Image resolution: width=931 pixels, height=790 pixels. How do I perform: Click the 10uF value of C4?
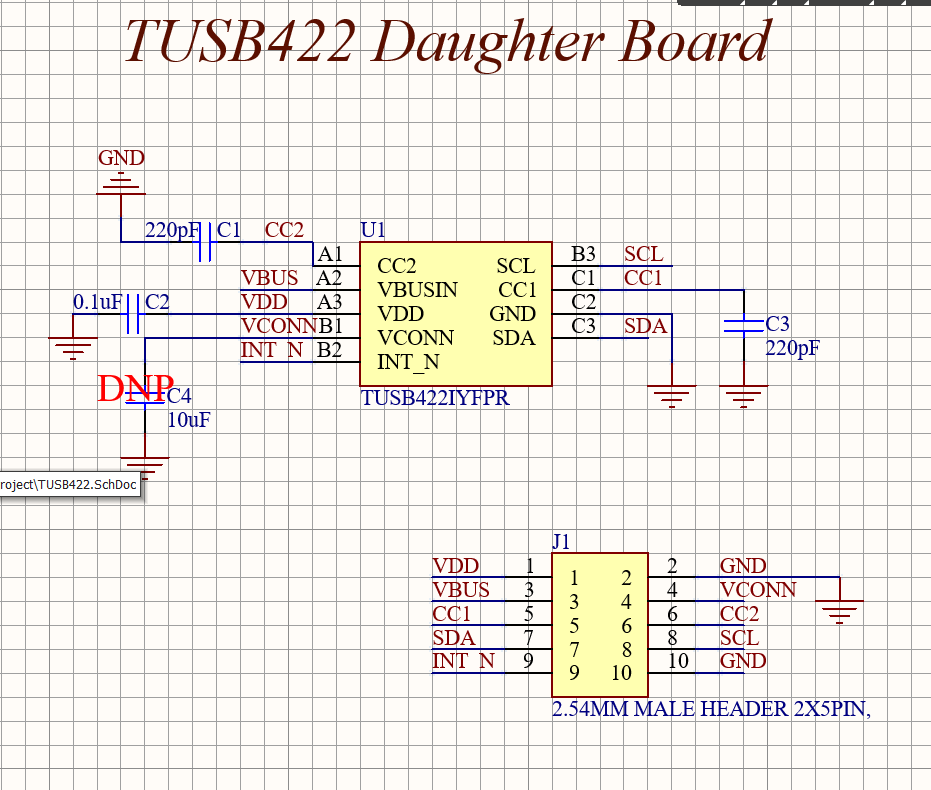point(189,420)
